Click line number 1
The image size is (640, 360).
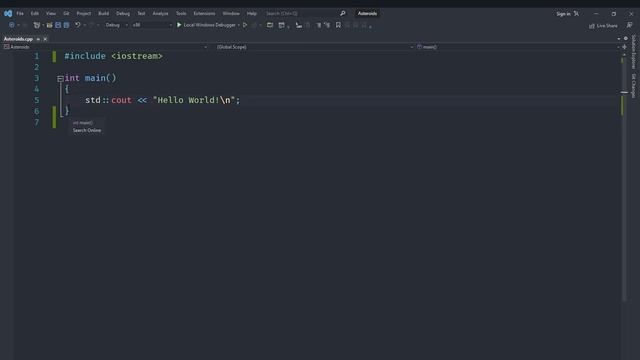(37, 56)
